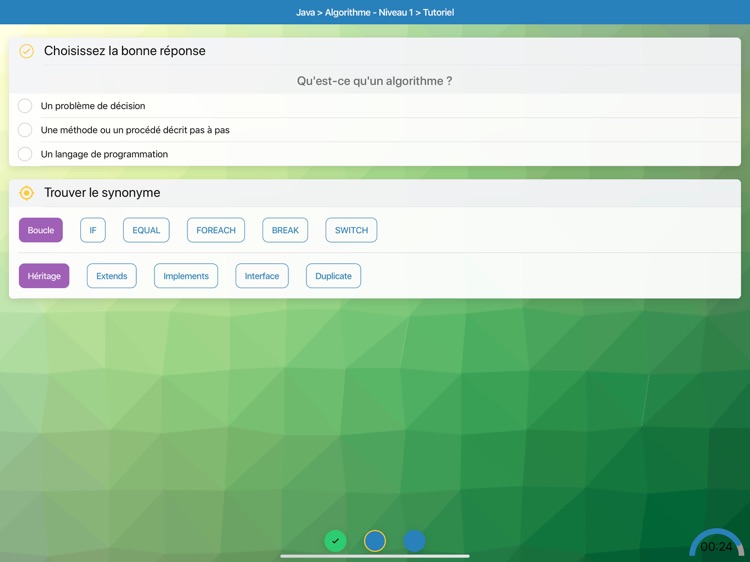Pick 'Implements' as synonym for Héritage
Image resolution: width=750 pixels, height=562 pixels.
tap(186, 276)
